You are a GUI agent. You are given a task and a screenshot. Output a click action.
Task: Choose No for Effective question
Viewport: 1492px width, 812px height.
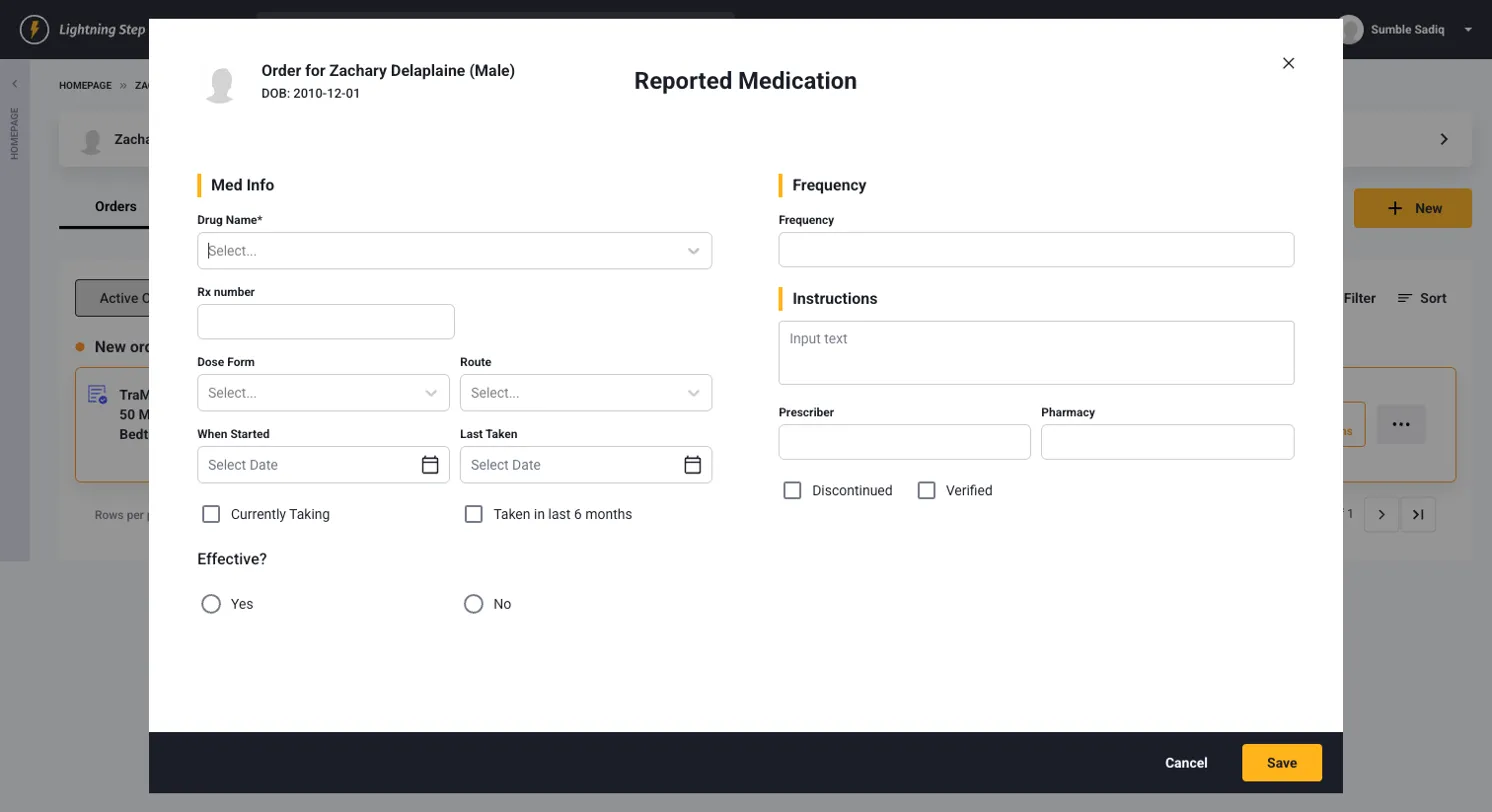[474, 604]
